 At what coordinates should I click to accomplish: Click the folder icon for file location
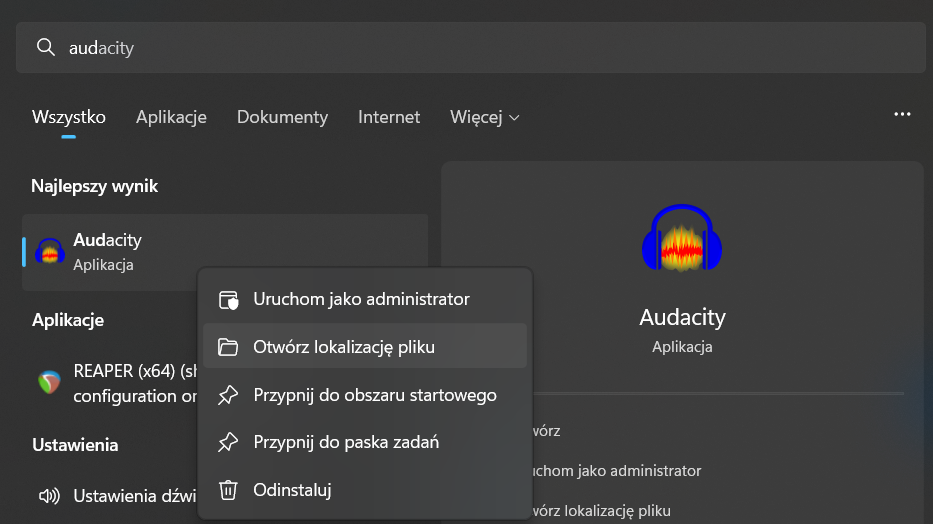click(x=228, y=347)
